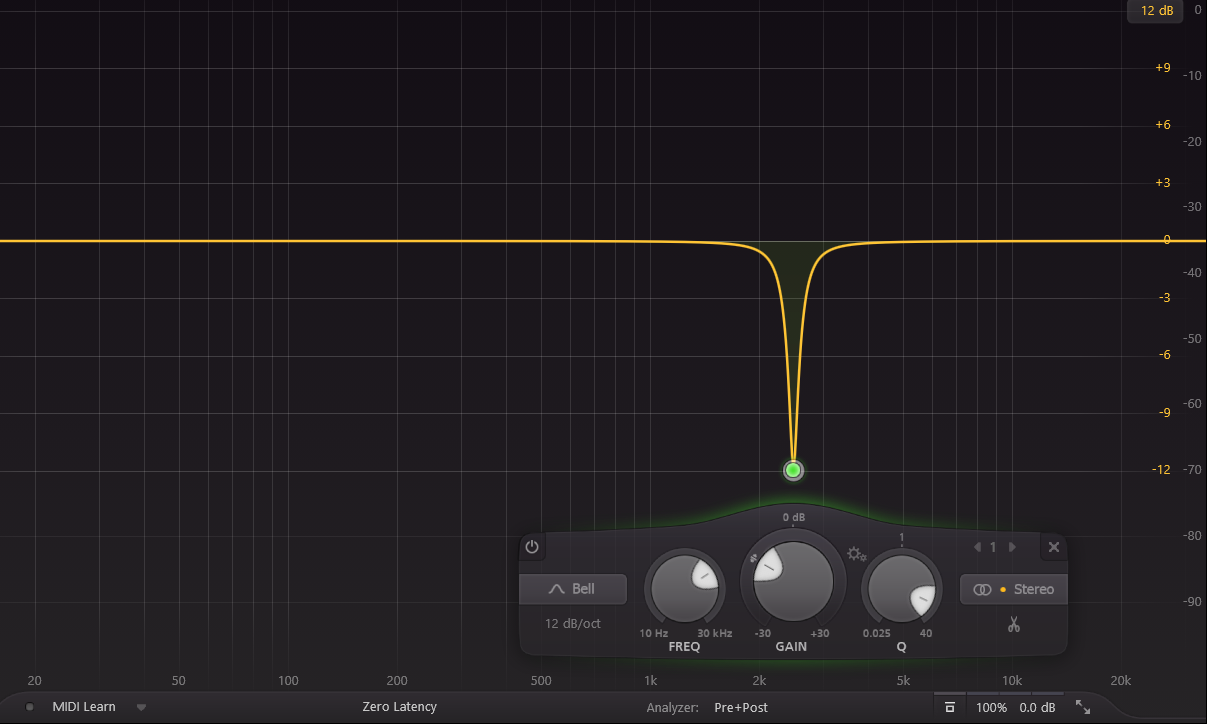
Task: Click the GAIN knob
Action: [792, 582]
